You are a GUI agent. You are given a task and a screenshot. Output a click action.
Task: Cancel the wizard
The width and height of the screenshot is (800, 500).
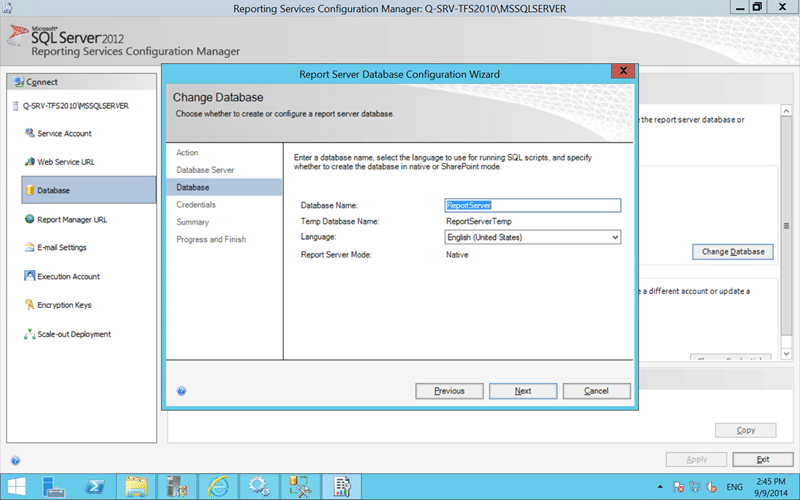pos(596,391)
